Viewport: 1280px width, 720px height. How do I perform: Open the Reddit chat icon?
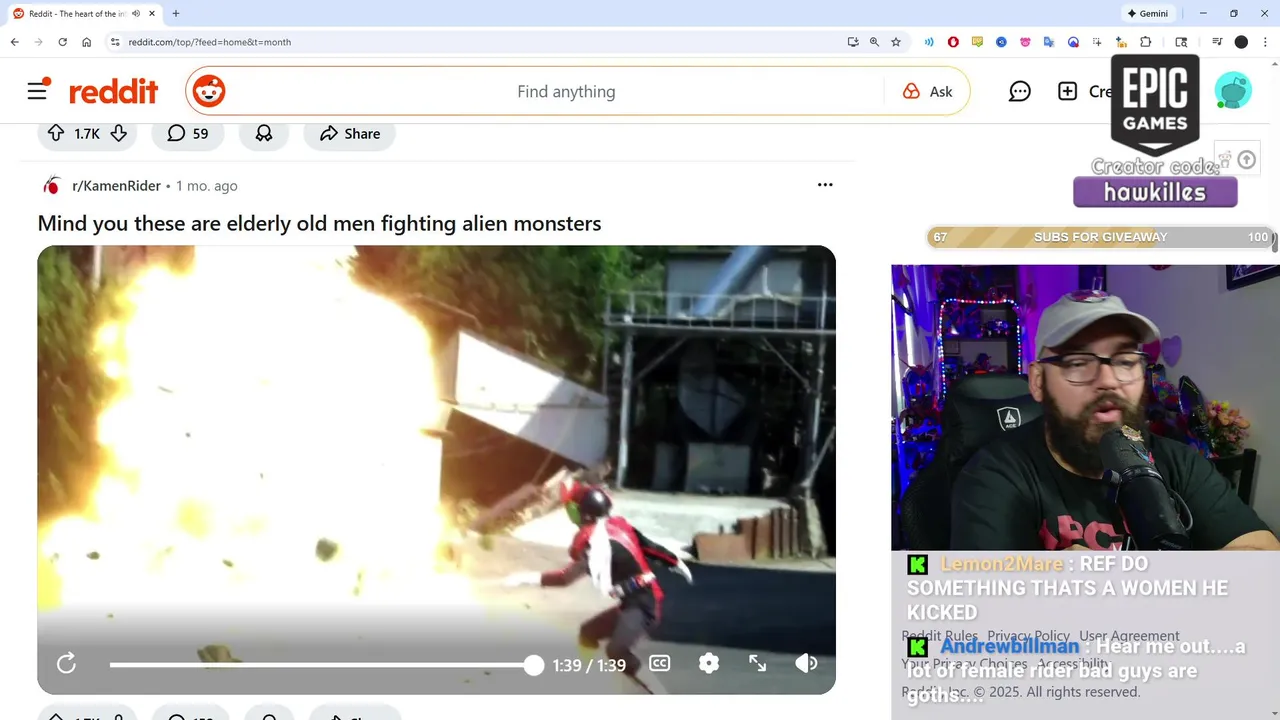pyautogui.click(x=1020, y=92)
